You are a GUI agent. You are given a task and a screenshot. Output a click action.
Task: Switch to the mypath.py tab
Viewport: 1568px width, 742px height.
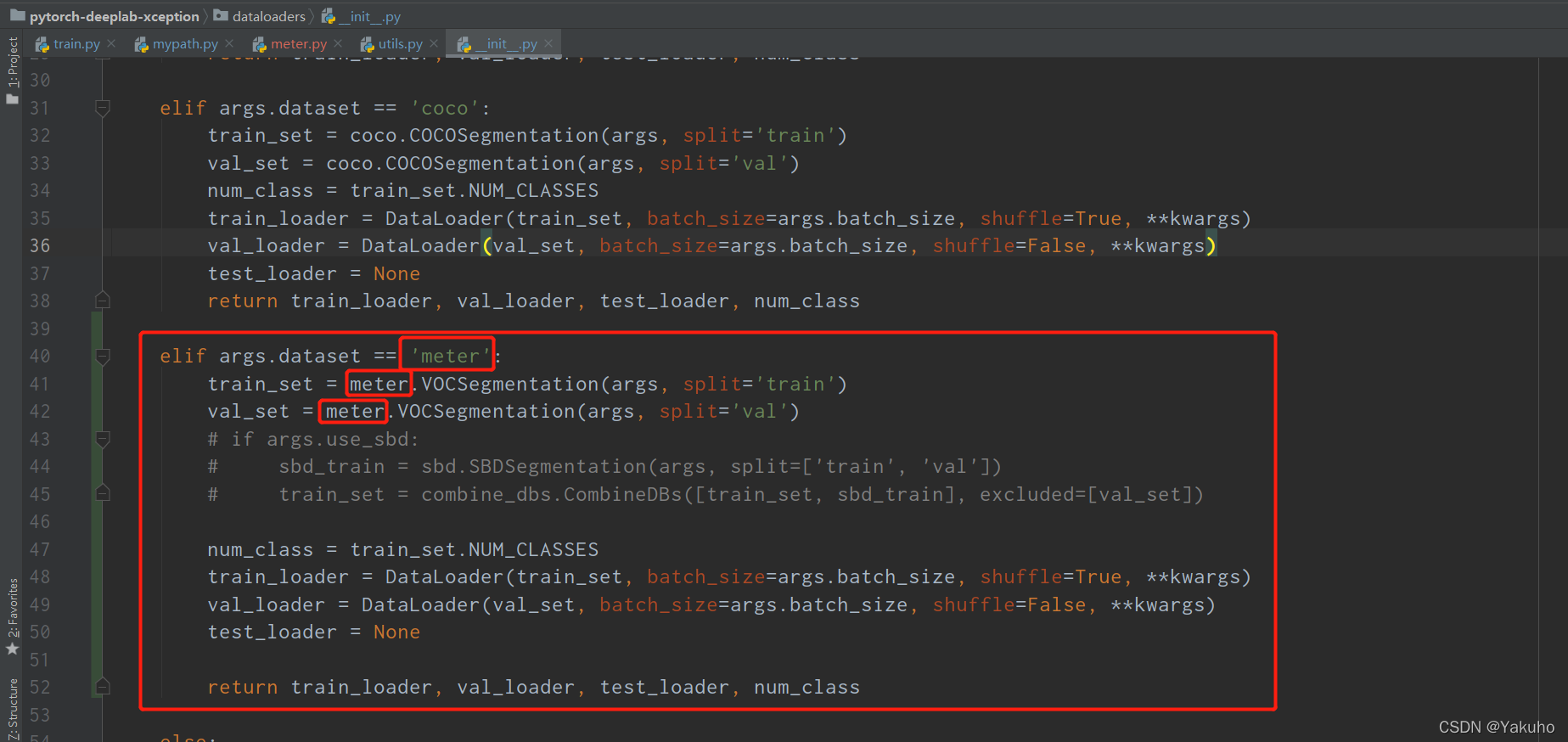pos(185,44)
